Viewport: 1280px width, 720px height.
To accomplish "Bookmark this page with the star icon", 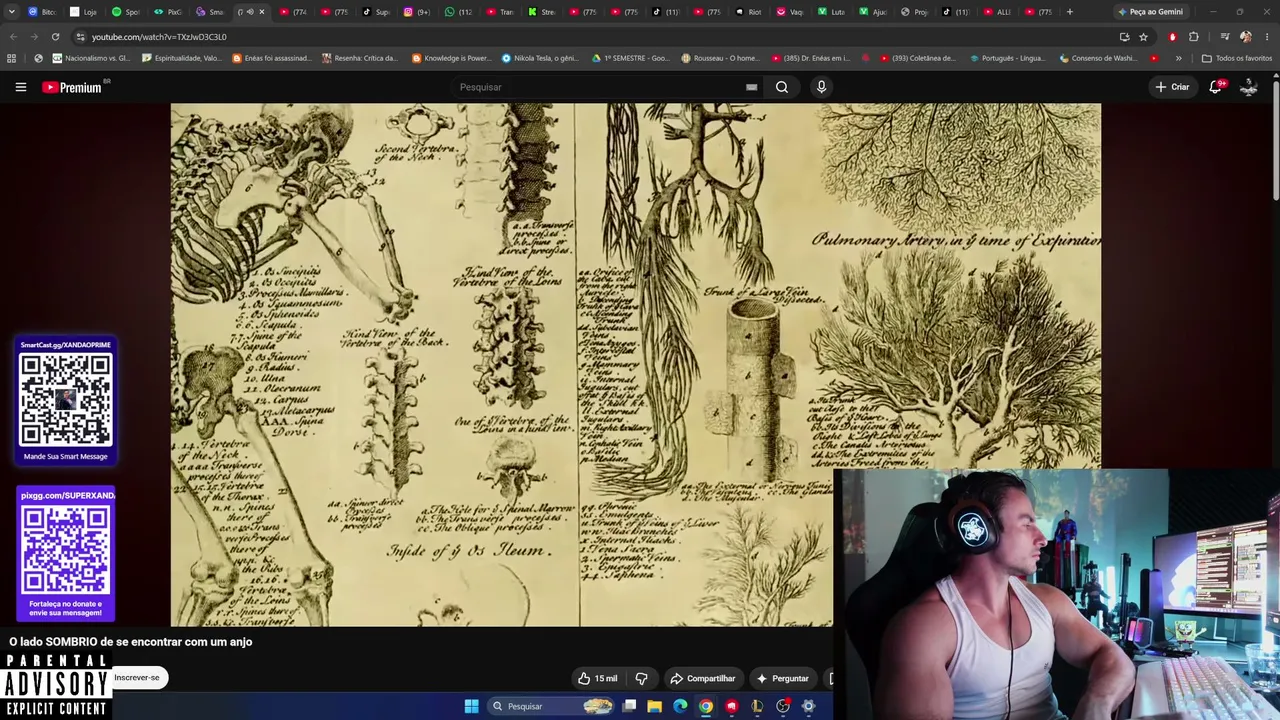I will pyautogui.click(x=1143, y=37).
